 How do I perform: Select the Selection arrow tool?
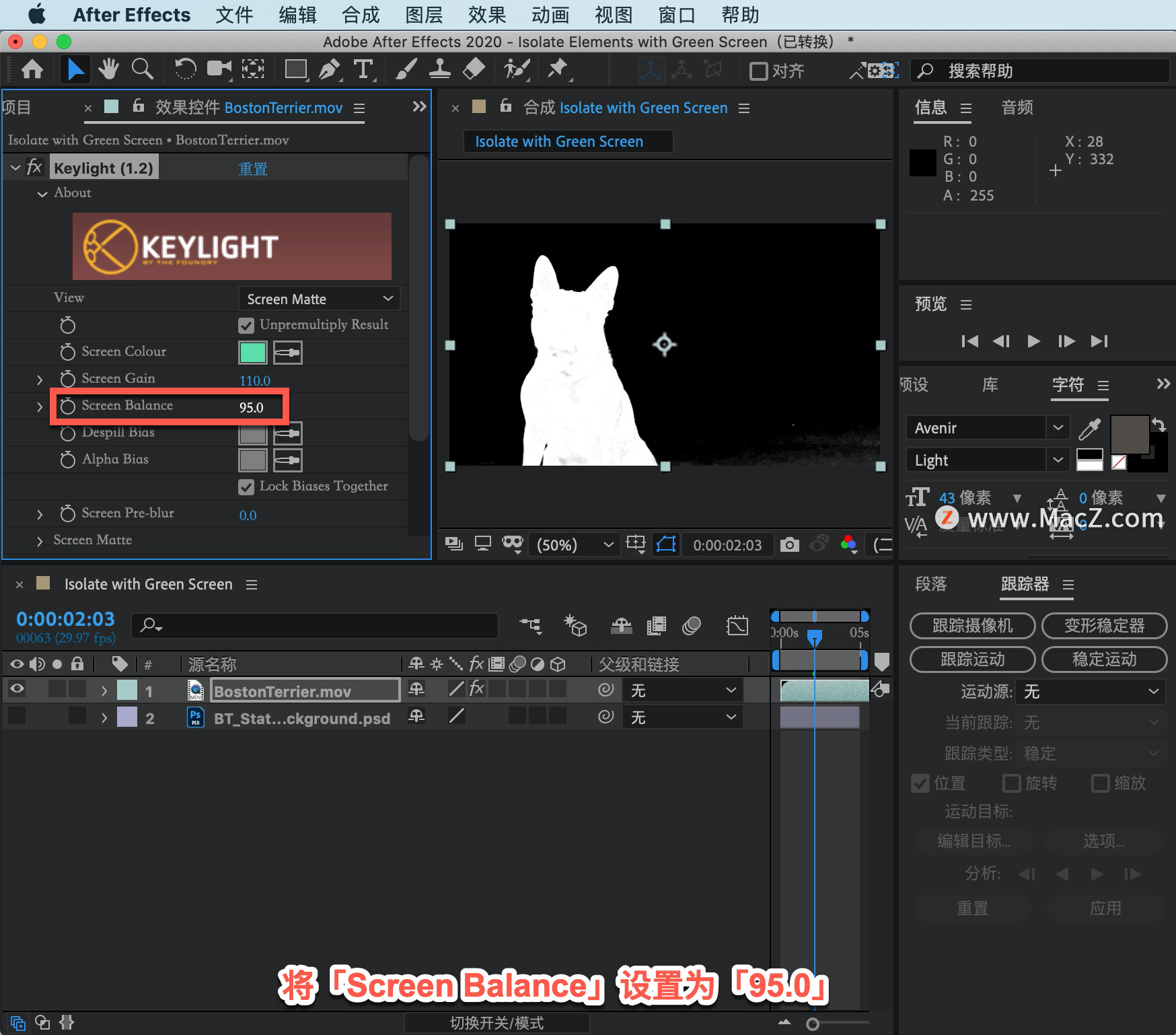tap(75, 69)
